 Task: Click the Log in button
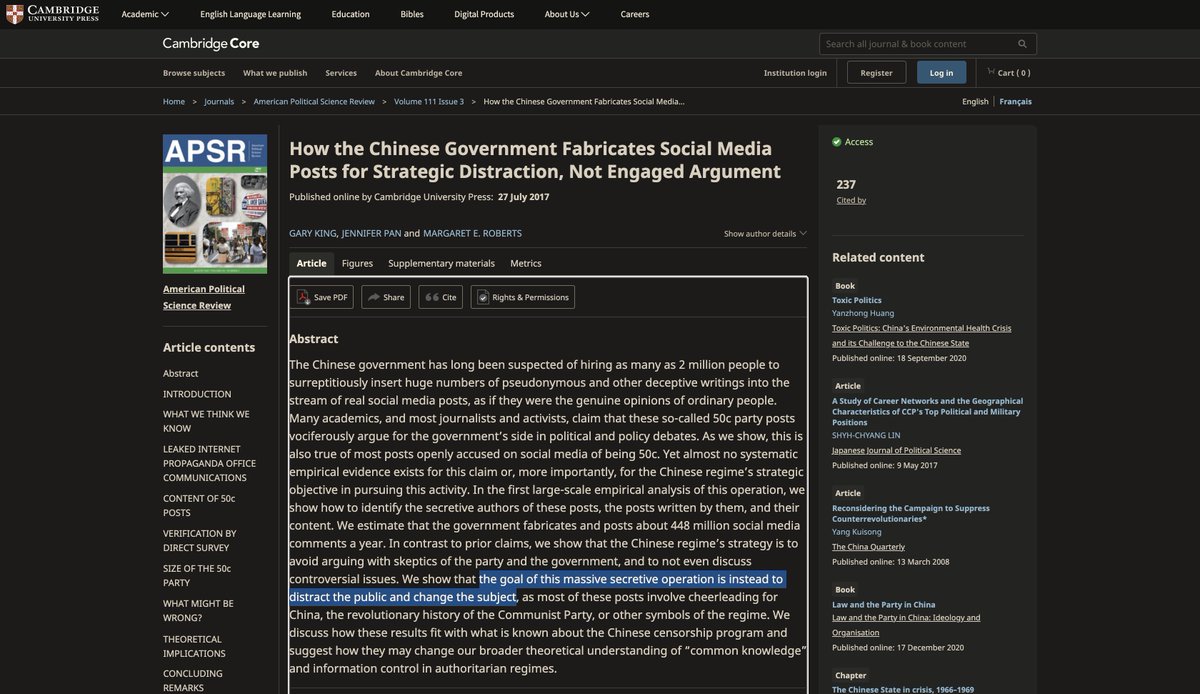[x=942, y=72]
